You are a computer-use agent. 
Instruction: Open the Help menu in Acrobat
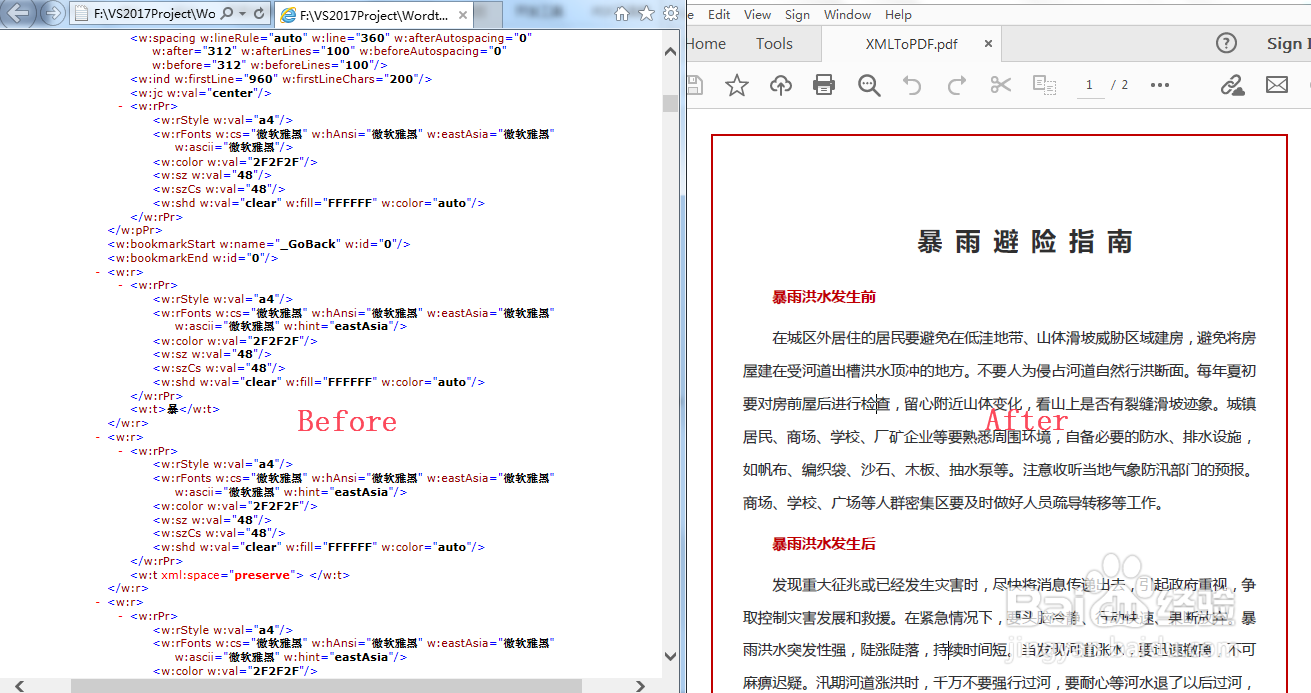click(x=898, y=14)
